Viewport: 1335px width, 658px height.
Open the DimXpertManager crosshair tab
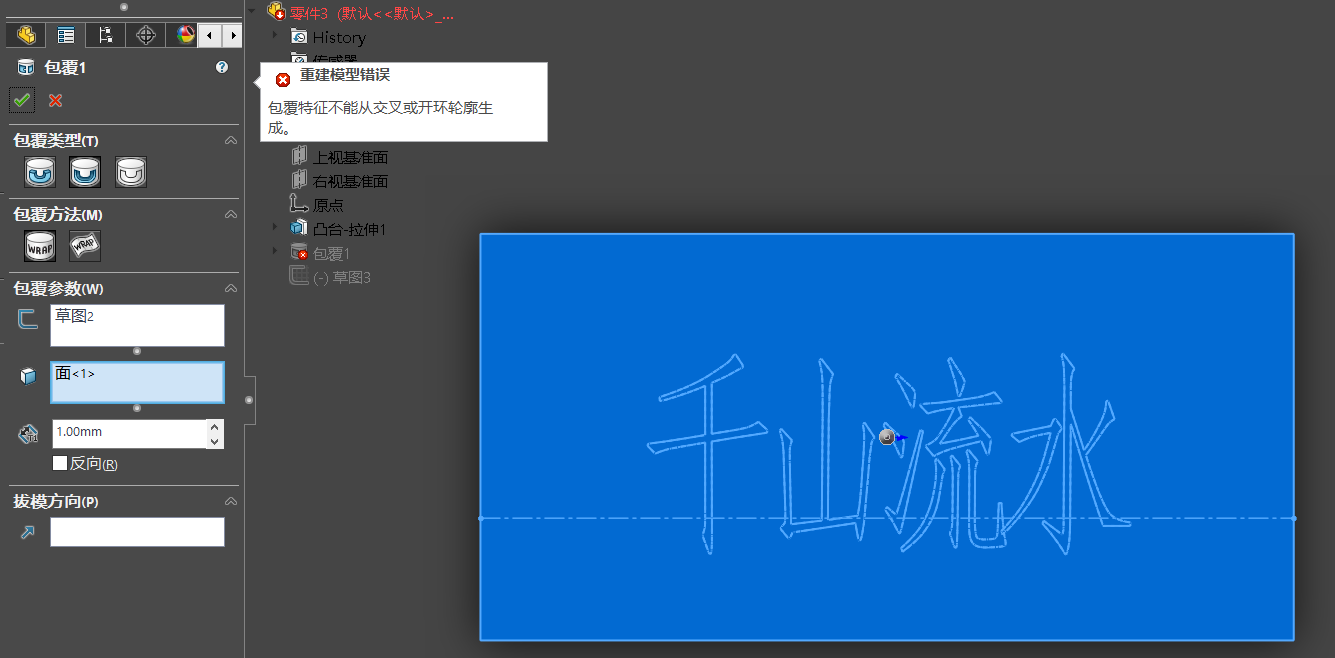[x=146, y=35]
